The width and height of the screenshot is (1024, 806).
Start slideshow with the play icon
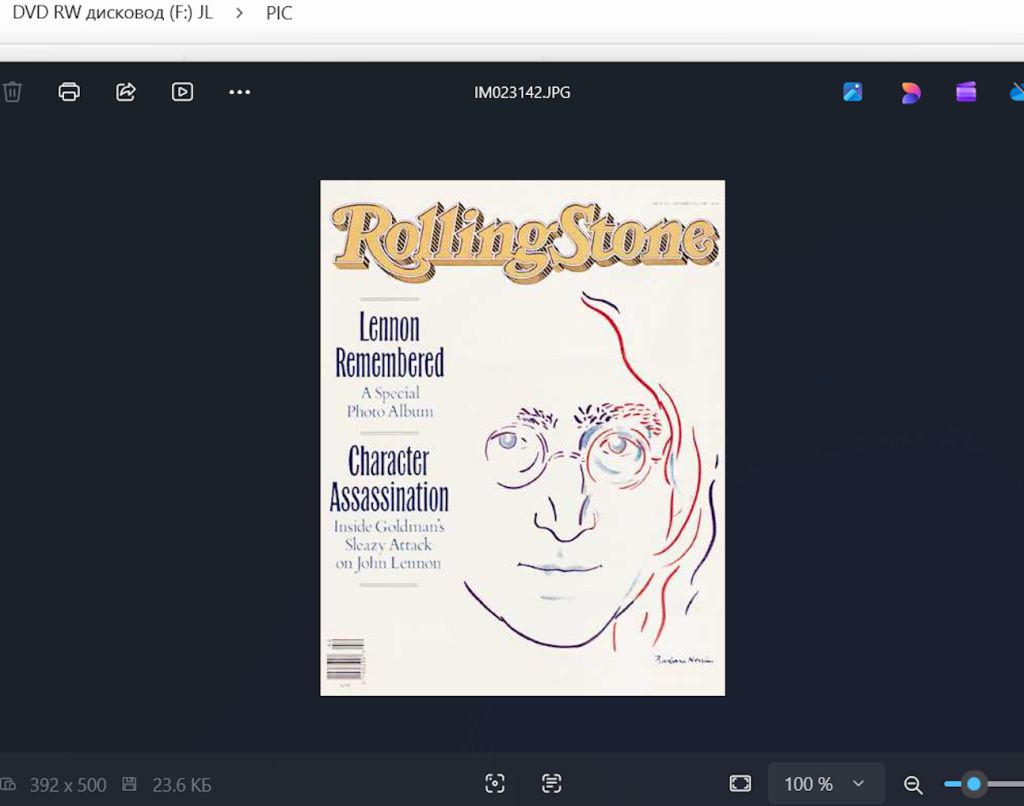click(x=182, y=92)
